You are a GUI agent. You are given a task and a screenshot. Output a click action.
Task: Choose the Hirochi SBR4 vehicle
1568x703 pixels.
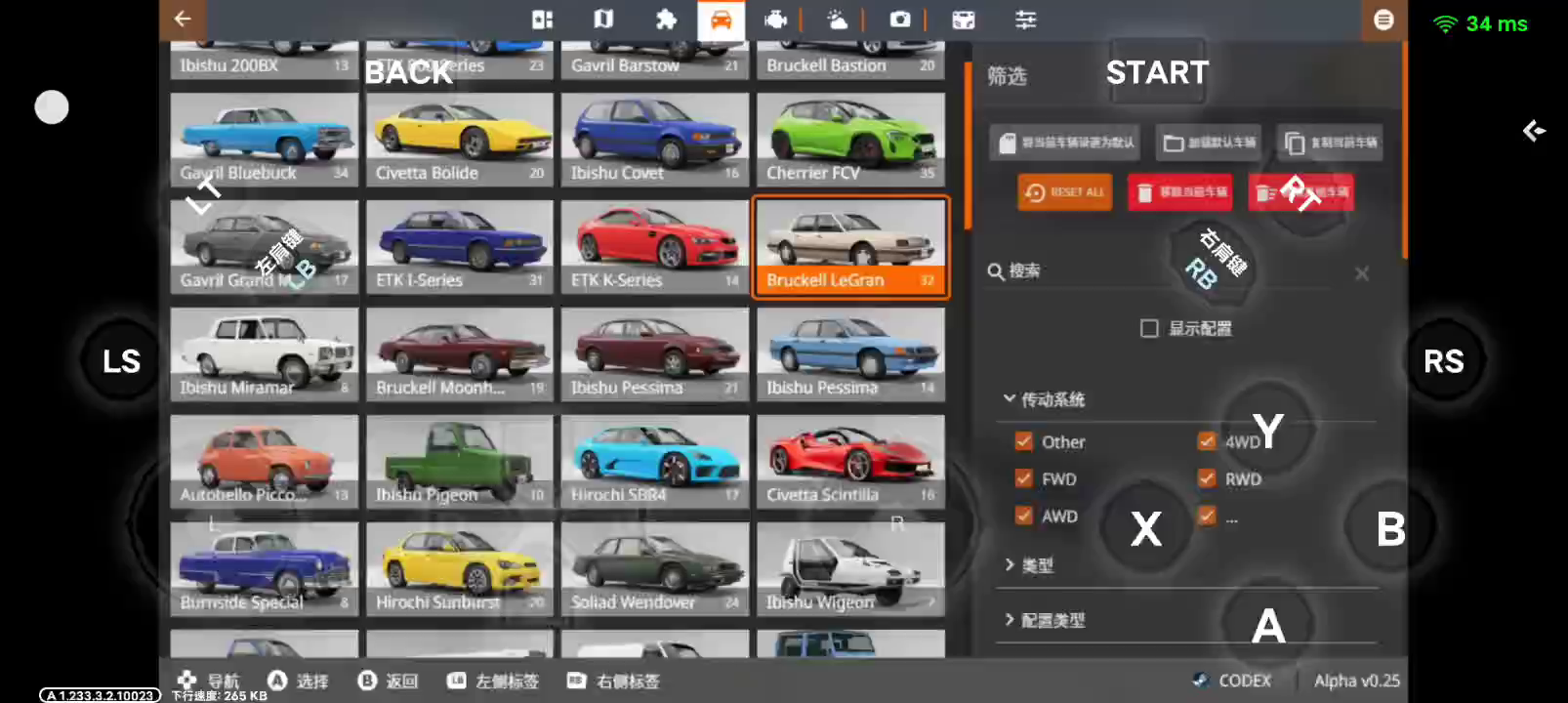click(x=655, y=461)
